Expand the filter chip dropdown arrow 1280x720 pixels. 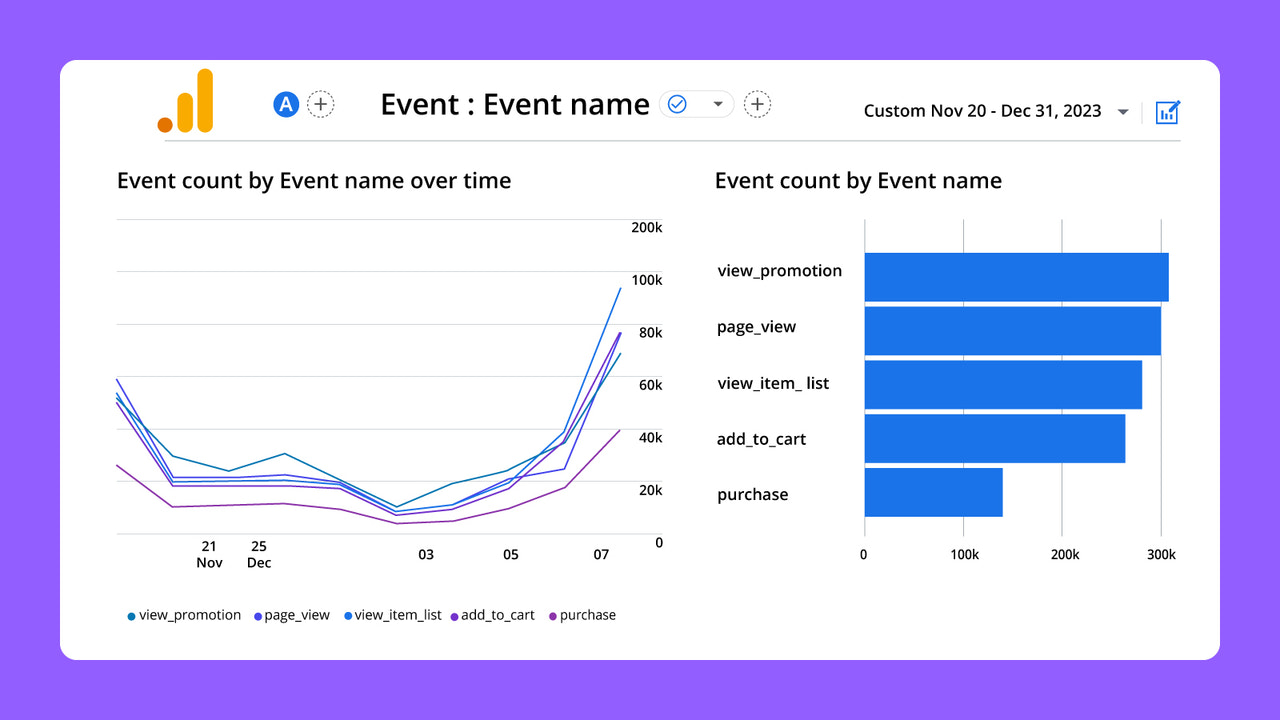pos(717,103)
